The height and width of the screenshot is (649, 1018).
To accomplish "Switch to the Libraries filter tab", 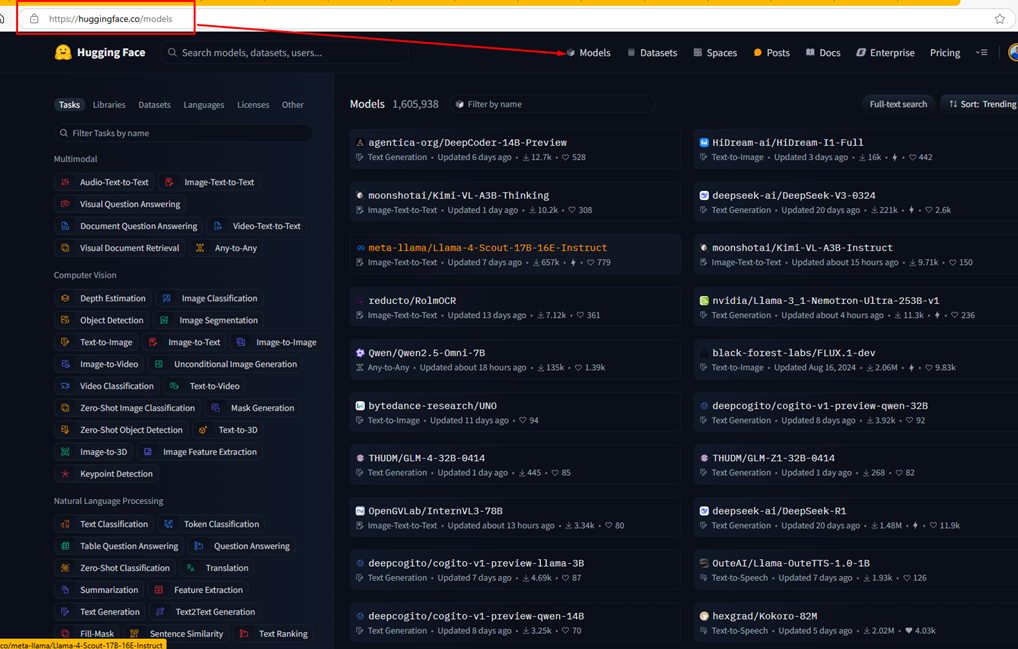I will tap(109, 105).
